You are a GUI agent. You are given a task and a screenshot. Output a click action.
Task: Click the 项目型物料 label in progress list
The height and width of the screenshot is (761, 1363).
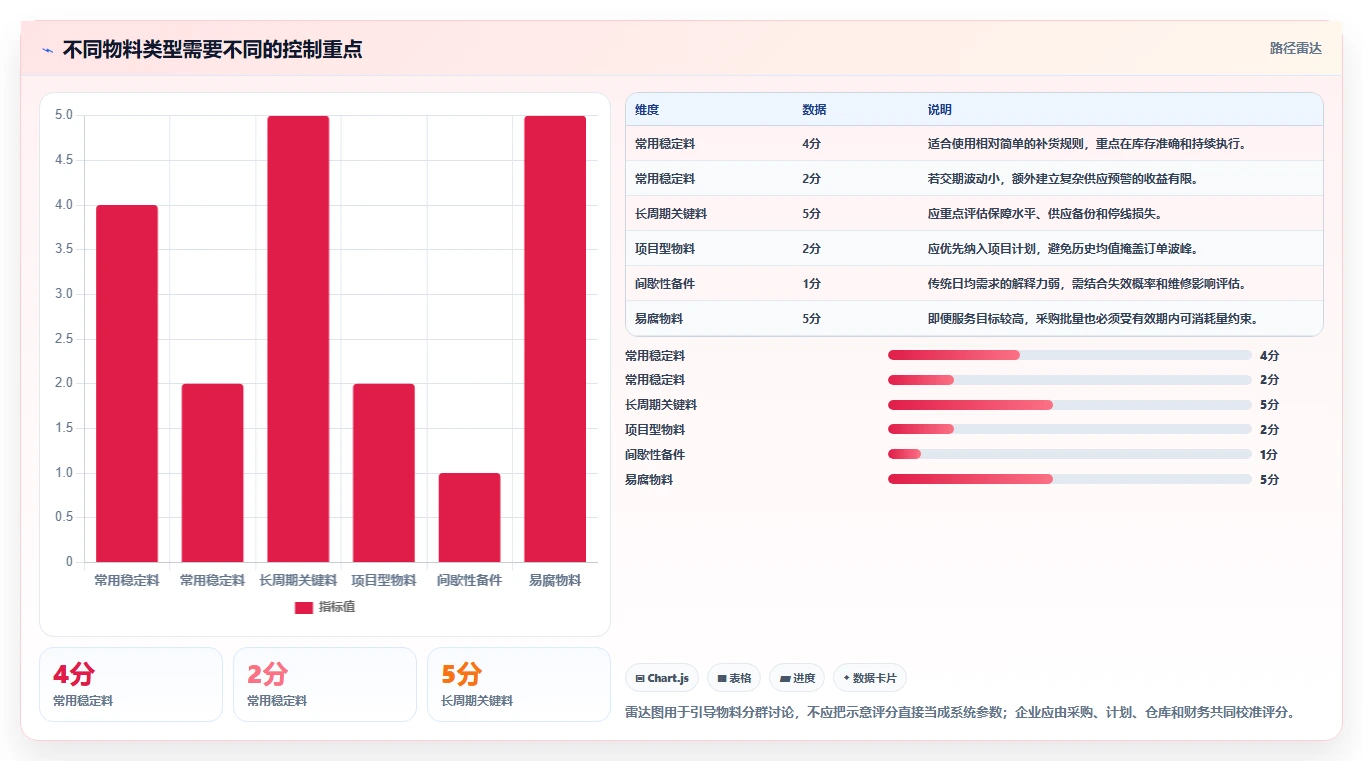[x=655, y=430]
